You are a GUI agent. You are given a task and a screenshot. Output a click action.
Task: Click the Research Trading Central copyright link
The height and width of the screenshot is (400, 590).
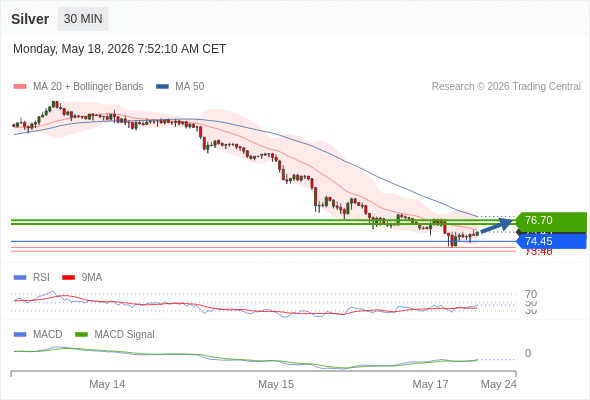tap(506, 87)
